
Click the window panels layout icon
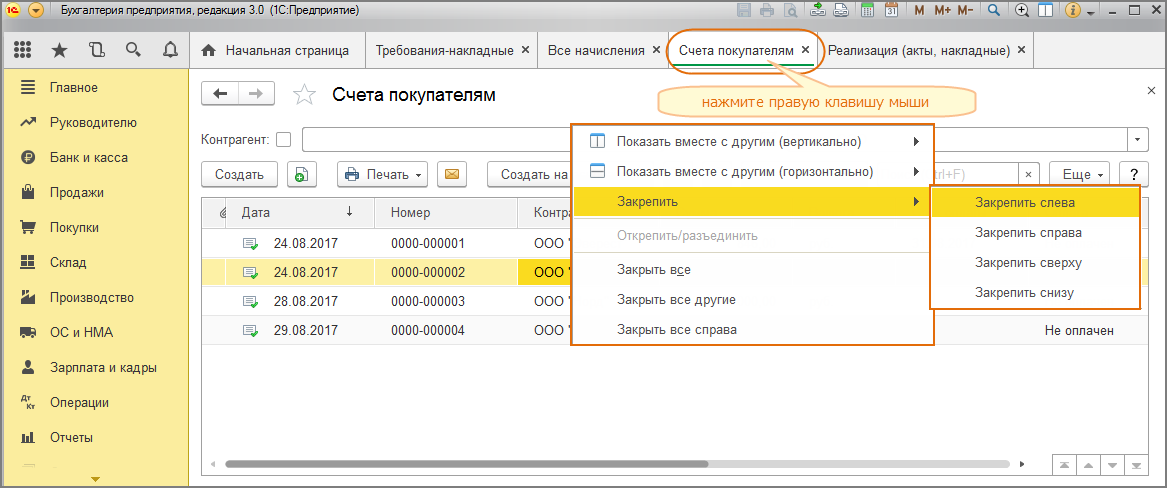pos(1045,11)
